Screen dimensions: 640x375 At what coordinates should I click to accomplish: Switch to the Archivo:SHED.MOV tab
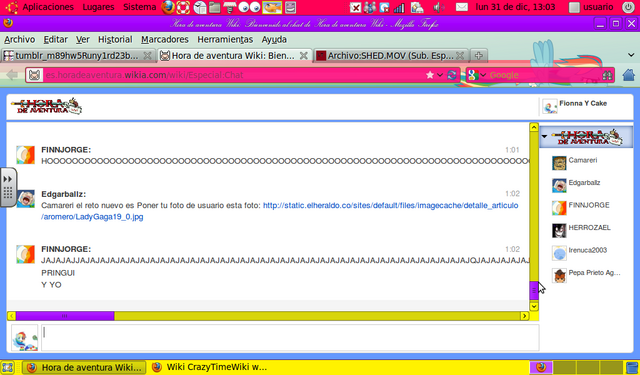pyautogui.click(x=391, y=55)
